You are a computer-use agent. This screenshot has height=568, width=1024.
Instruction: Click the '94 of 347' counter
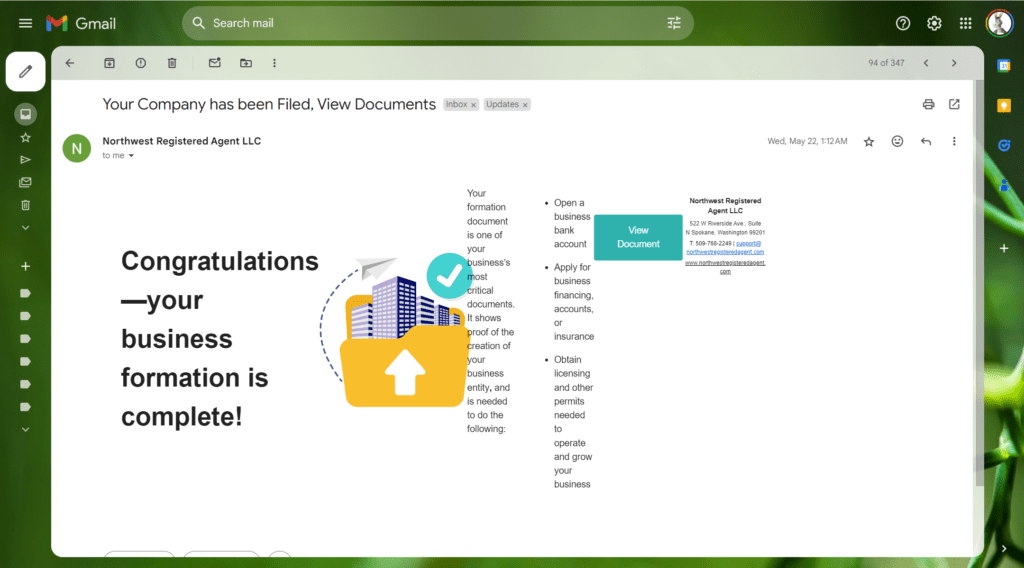coord(886,63)
